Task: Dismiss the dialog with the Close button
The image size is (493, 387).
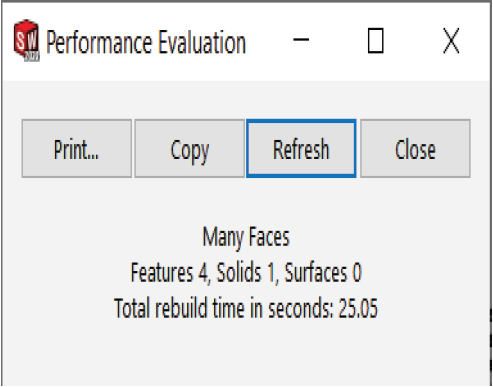Action: coord(415,149)
